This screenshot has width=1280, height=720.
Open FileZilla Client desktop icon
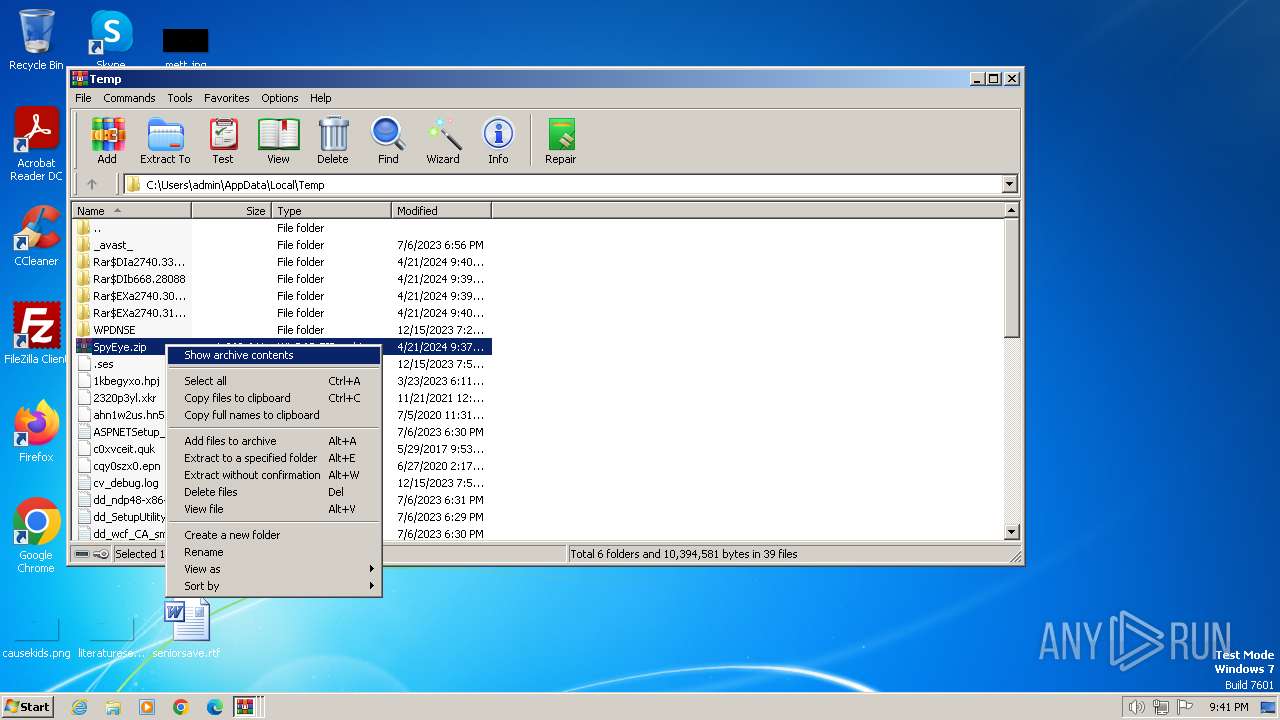point(36,334)
